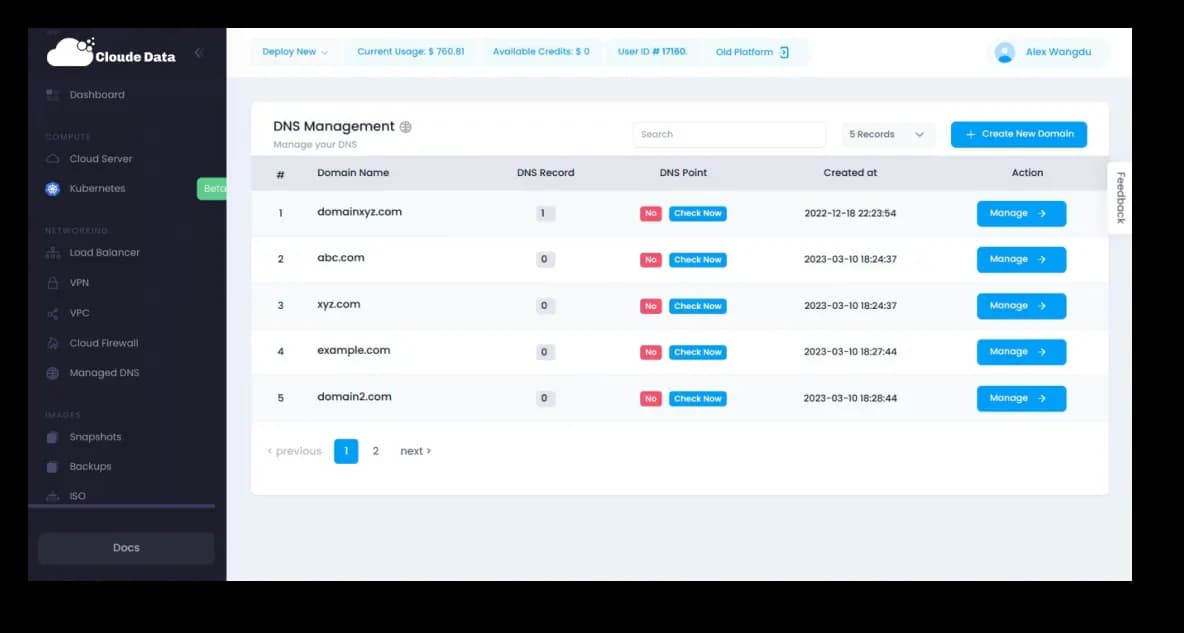Click the Backups sidebar icon

coord(52,467)
